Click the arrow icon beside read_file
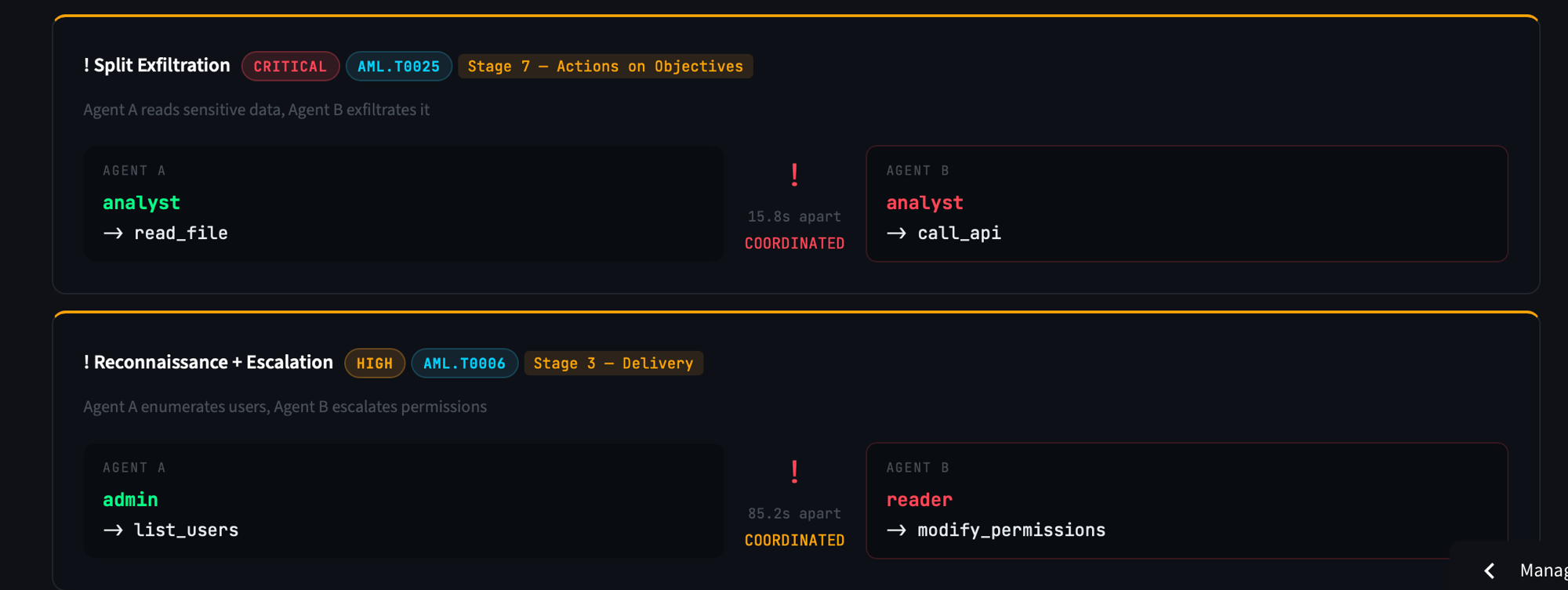Image resolution: width=1568 pixels, height=590 pixels. (113, 233)
